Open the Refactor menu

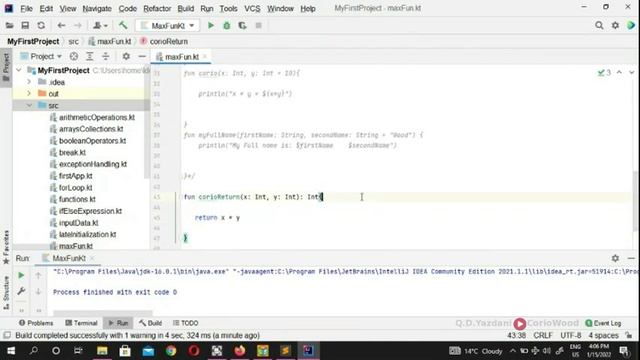click(x=157, y=8)
